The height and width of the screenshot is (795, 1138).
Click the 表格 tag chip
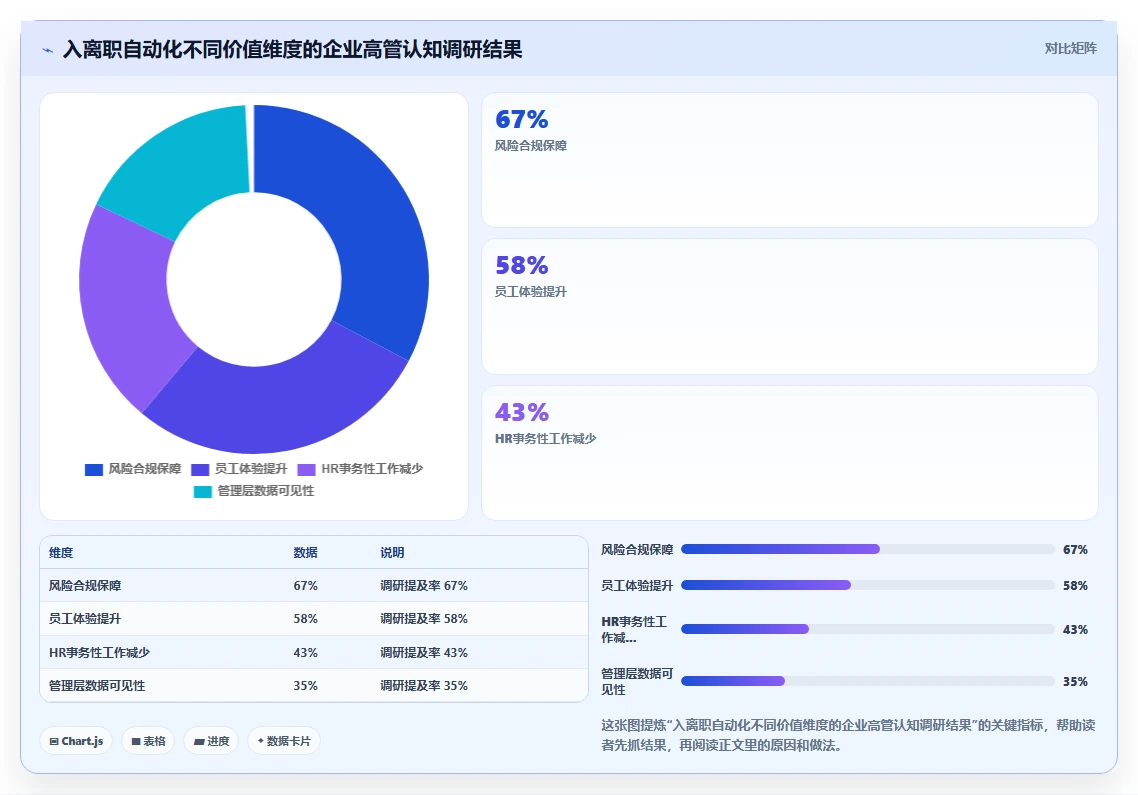pos(148,741)
